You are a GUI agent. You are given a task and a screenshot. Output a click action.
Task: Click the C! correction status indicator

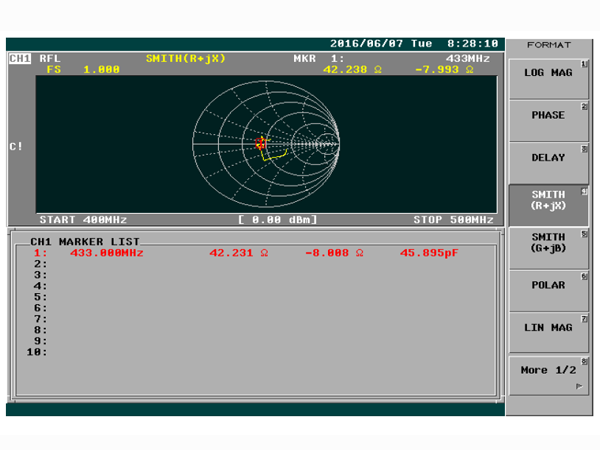(16, 147)
